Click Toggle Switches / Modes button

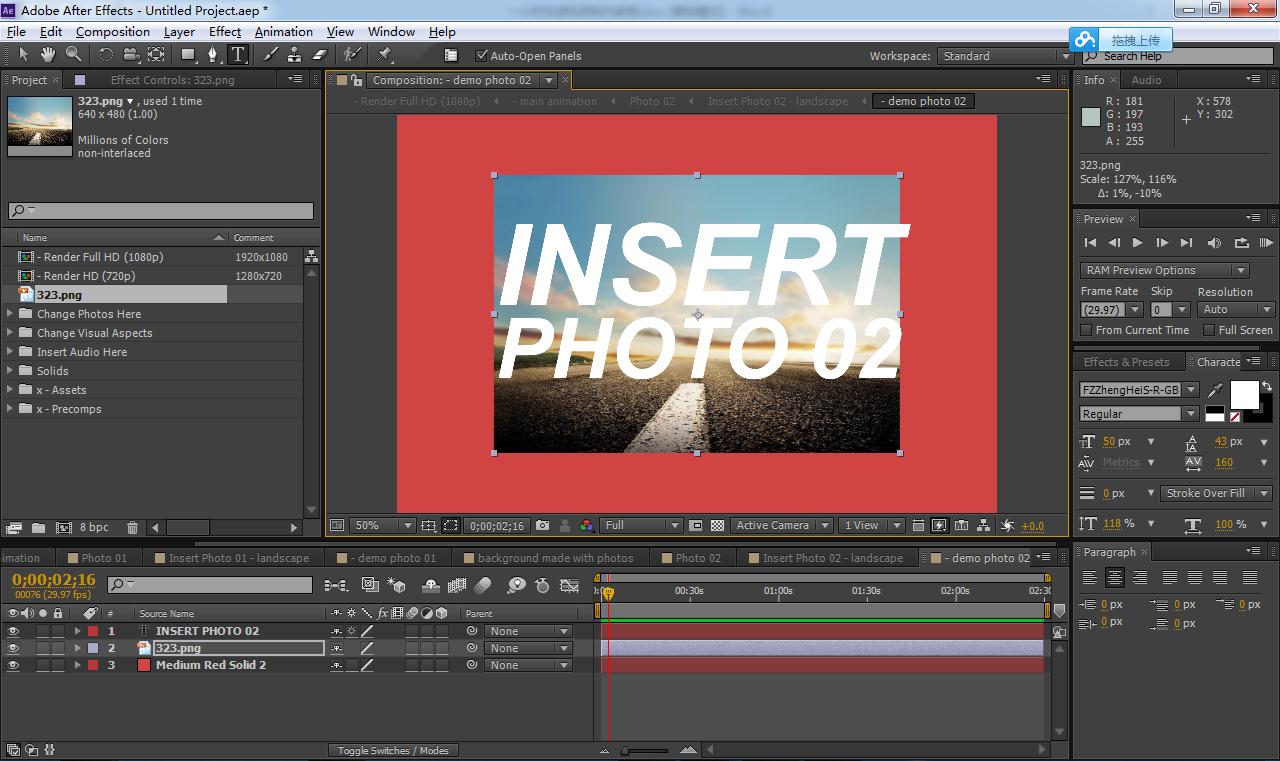tap(393, 750)
